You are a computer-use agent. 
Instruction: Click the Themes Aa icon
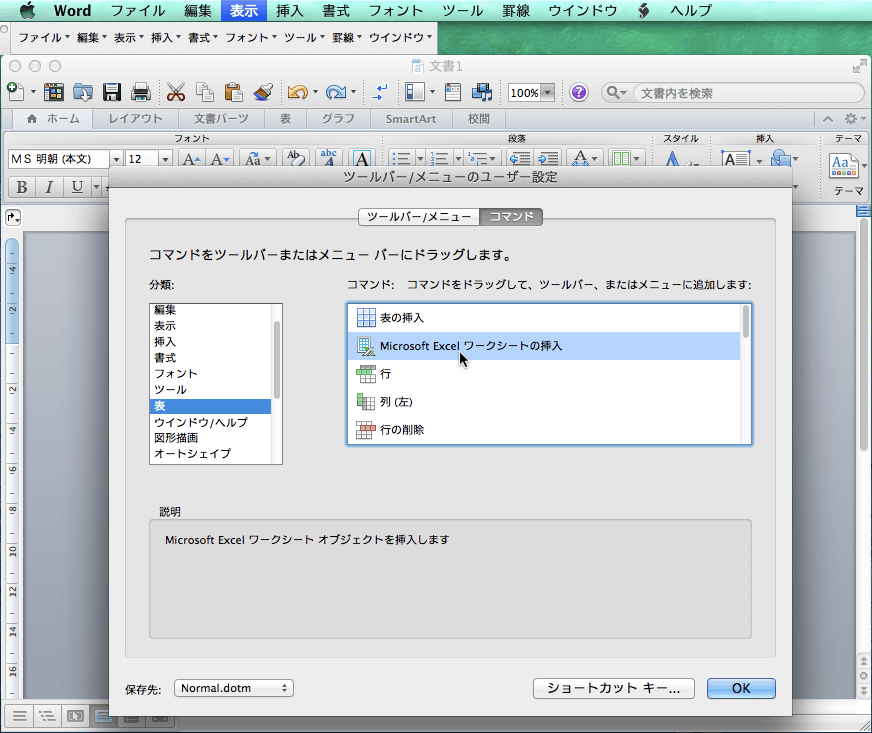click(843, 165)
